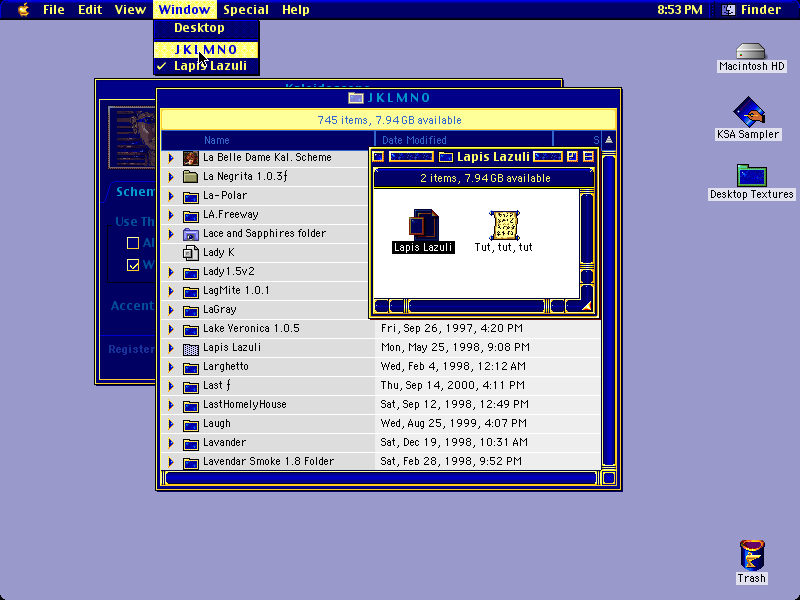This screenshot has height=600, width=800.
Task: Click the Larghetto folder icon
Action: click(x=190, y=367)
